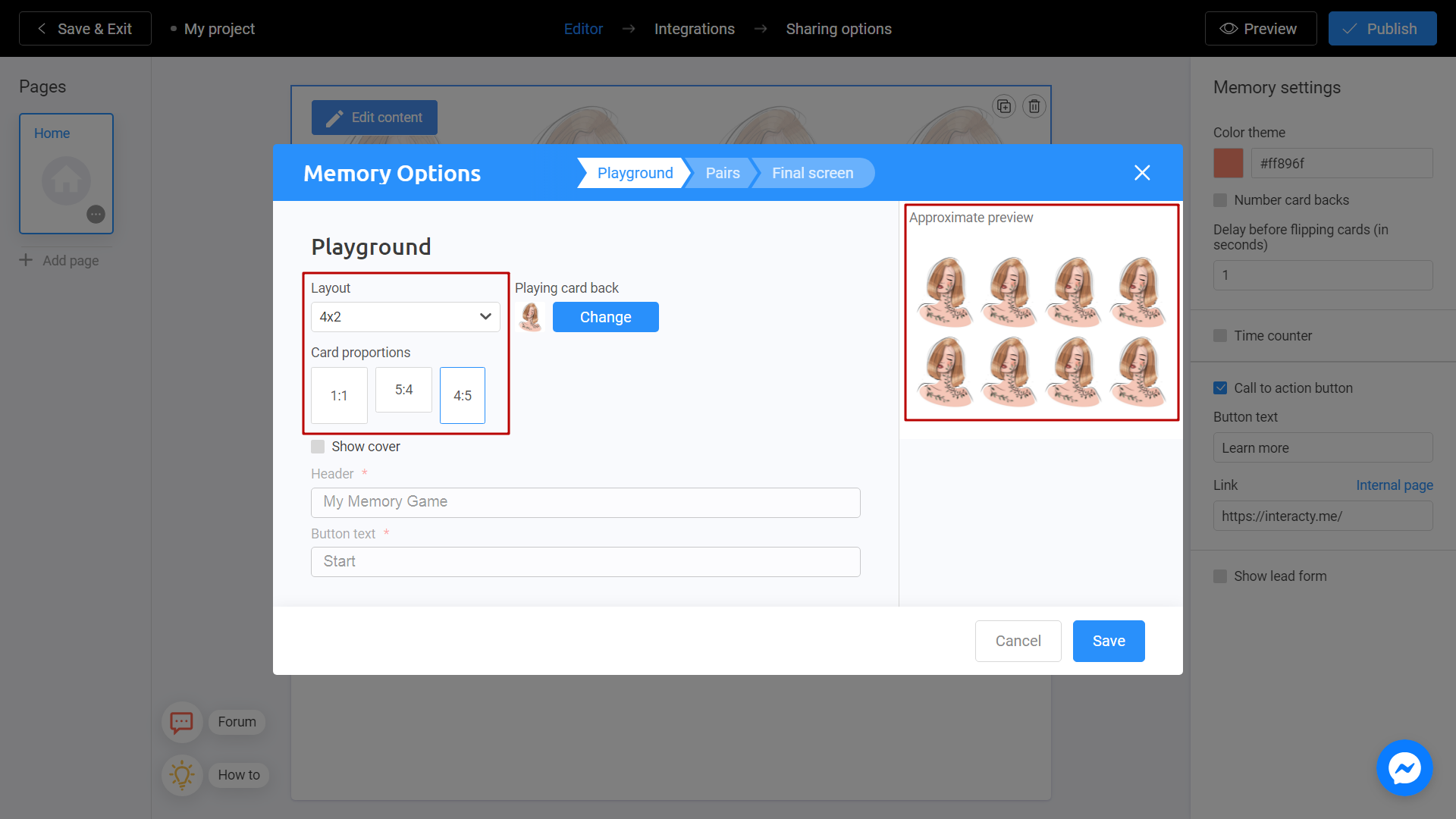The height and width of the screenshot is (819, 1456).
Task: Click the My project title
Action: pyautogui.click(x=219, y=29)
